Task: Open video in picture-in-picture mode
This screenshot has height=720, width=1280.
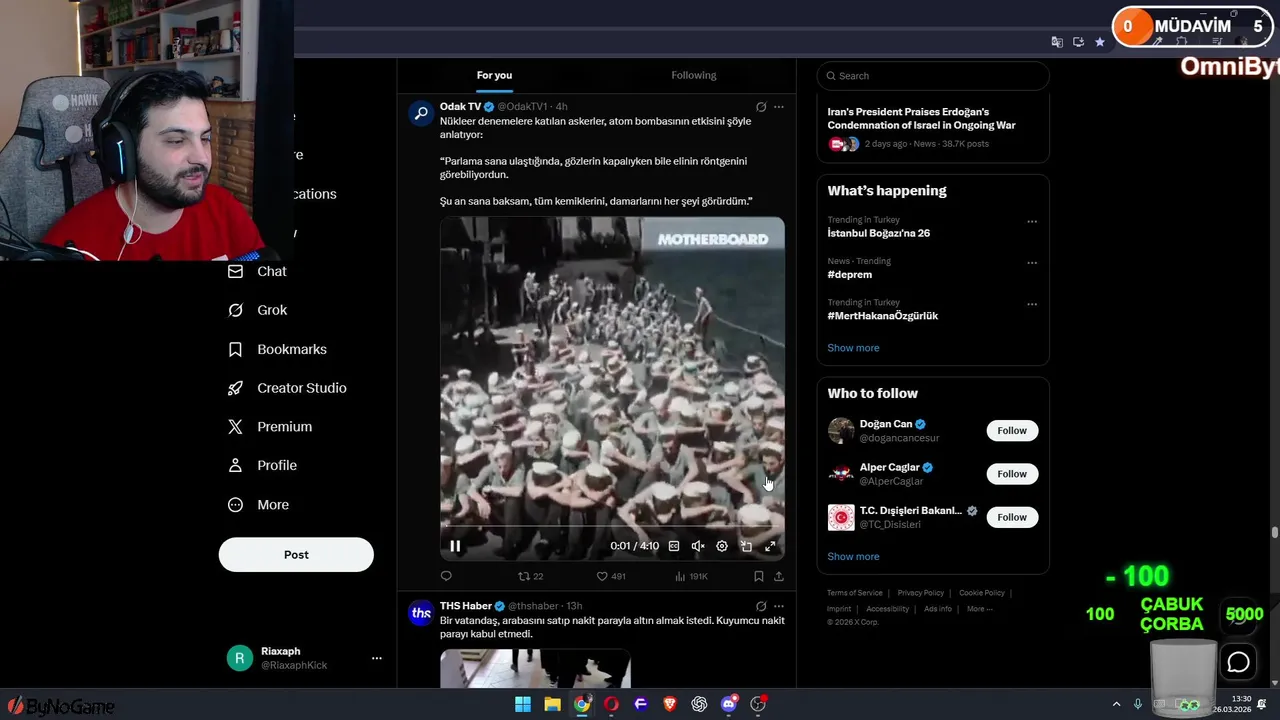Action: 746,546
